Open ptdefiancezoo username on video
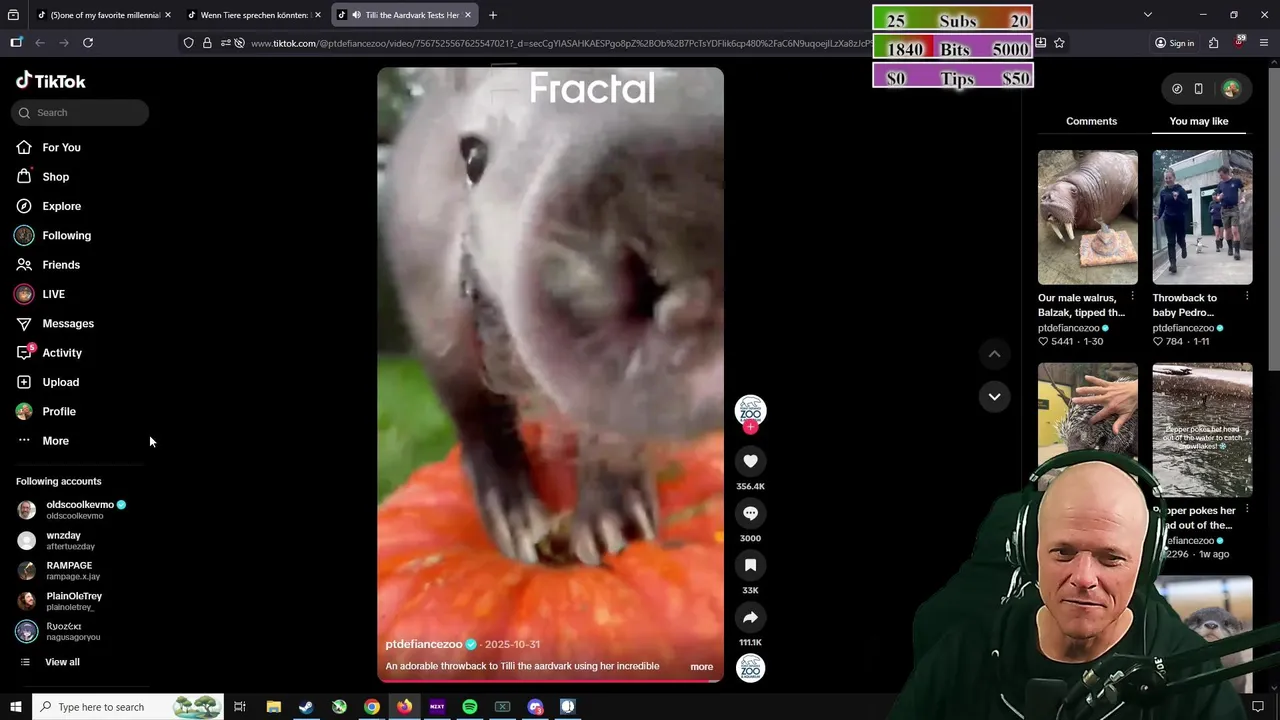The image size is (1280, 720). [x=424, y=645]
